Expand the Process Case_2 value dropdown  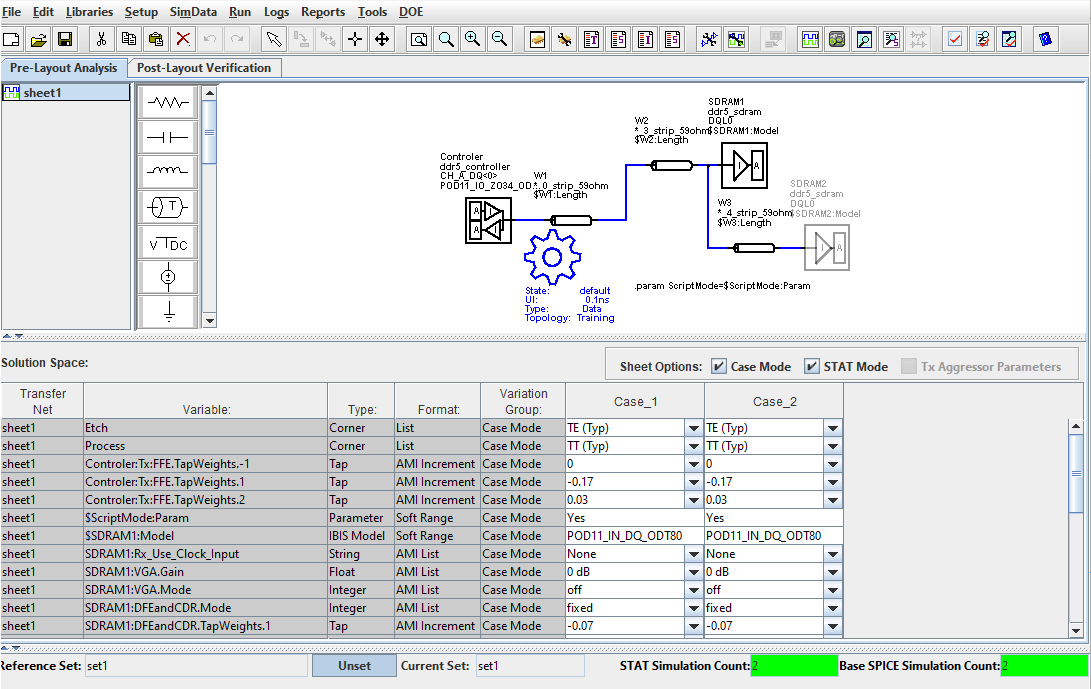(833, 445)
